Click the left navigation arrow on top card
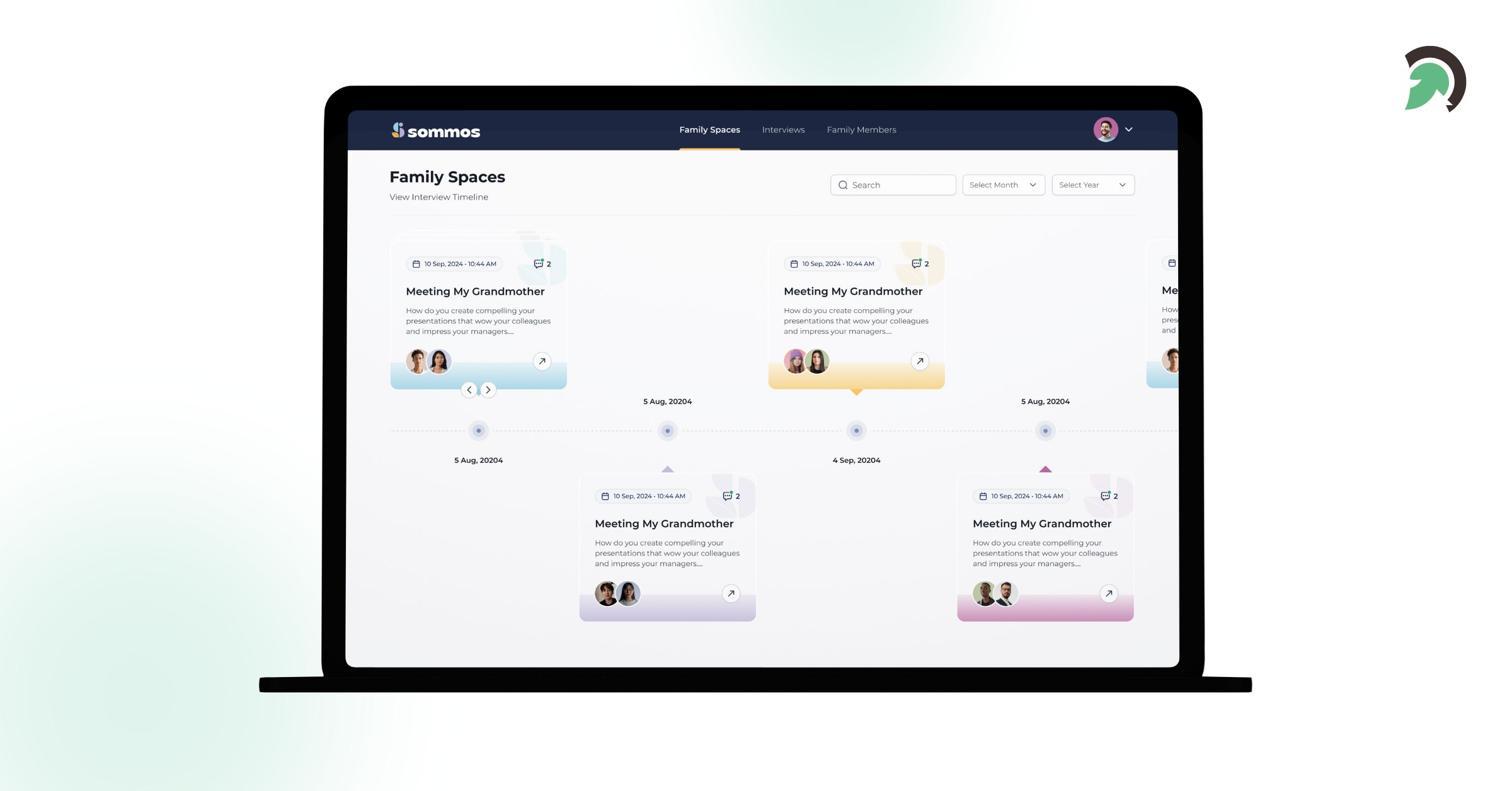1512x791 pixels. (470, 389)
